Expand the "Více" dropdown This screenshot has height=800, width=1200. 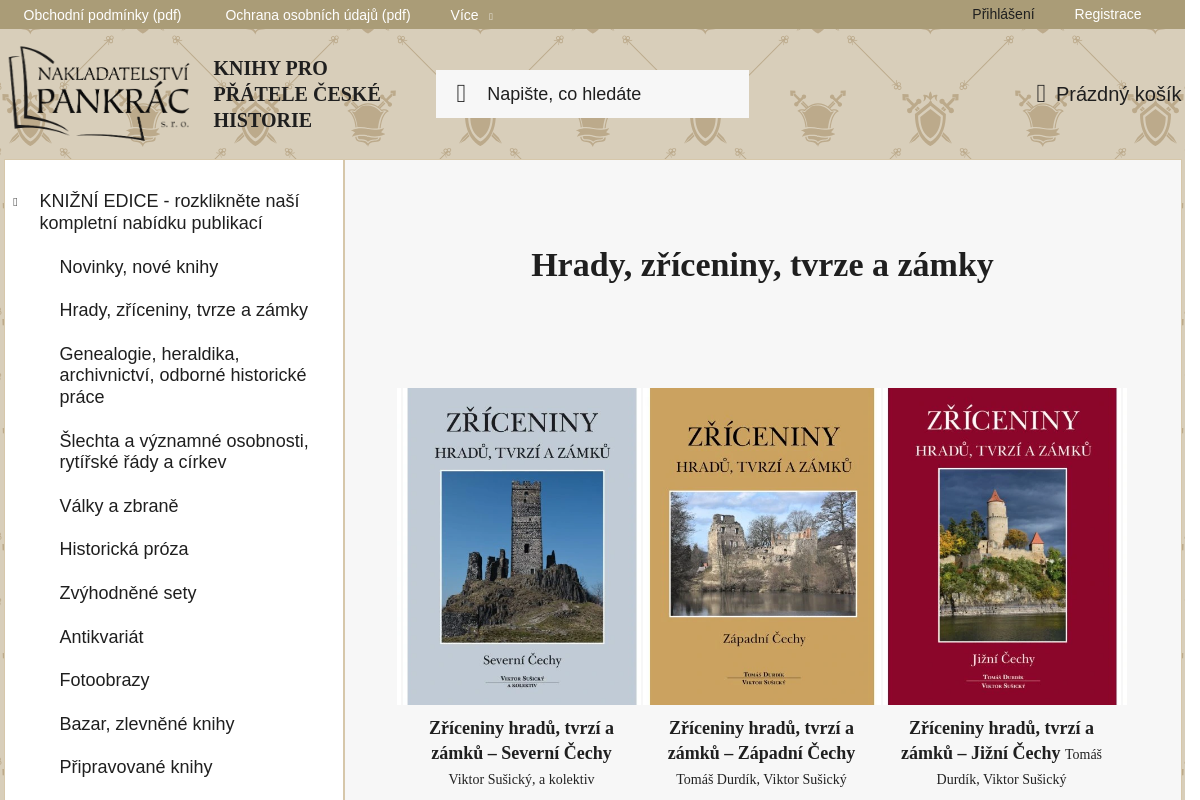470,15
